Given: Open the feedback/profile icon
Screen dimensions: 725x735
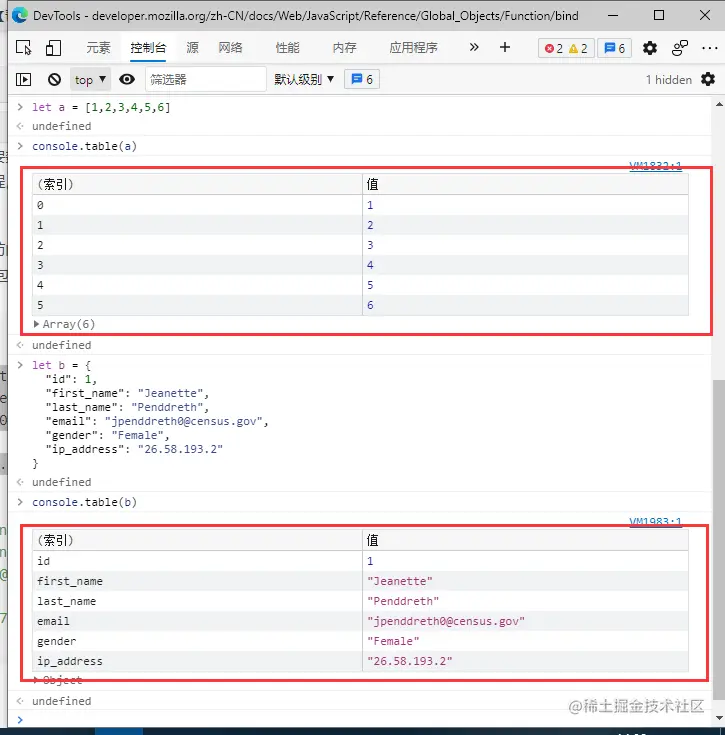Looking at the screenshot, I should [x=680, y=48].
